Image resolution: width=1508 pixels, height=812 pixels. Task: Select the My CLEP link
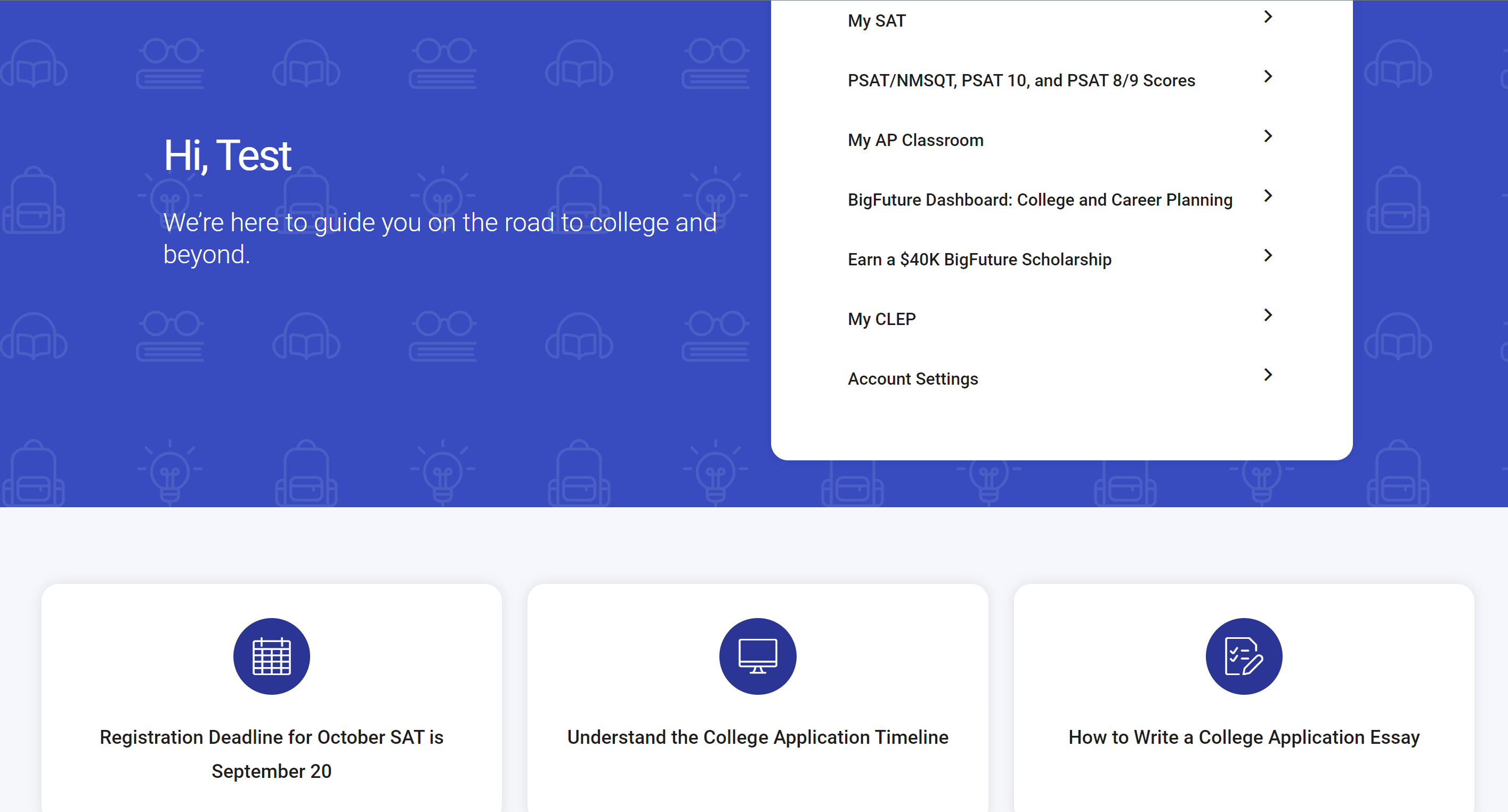point(881,320)
